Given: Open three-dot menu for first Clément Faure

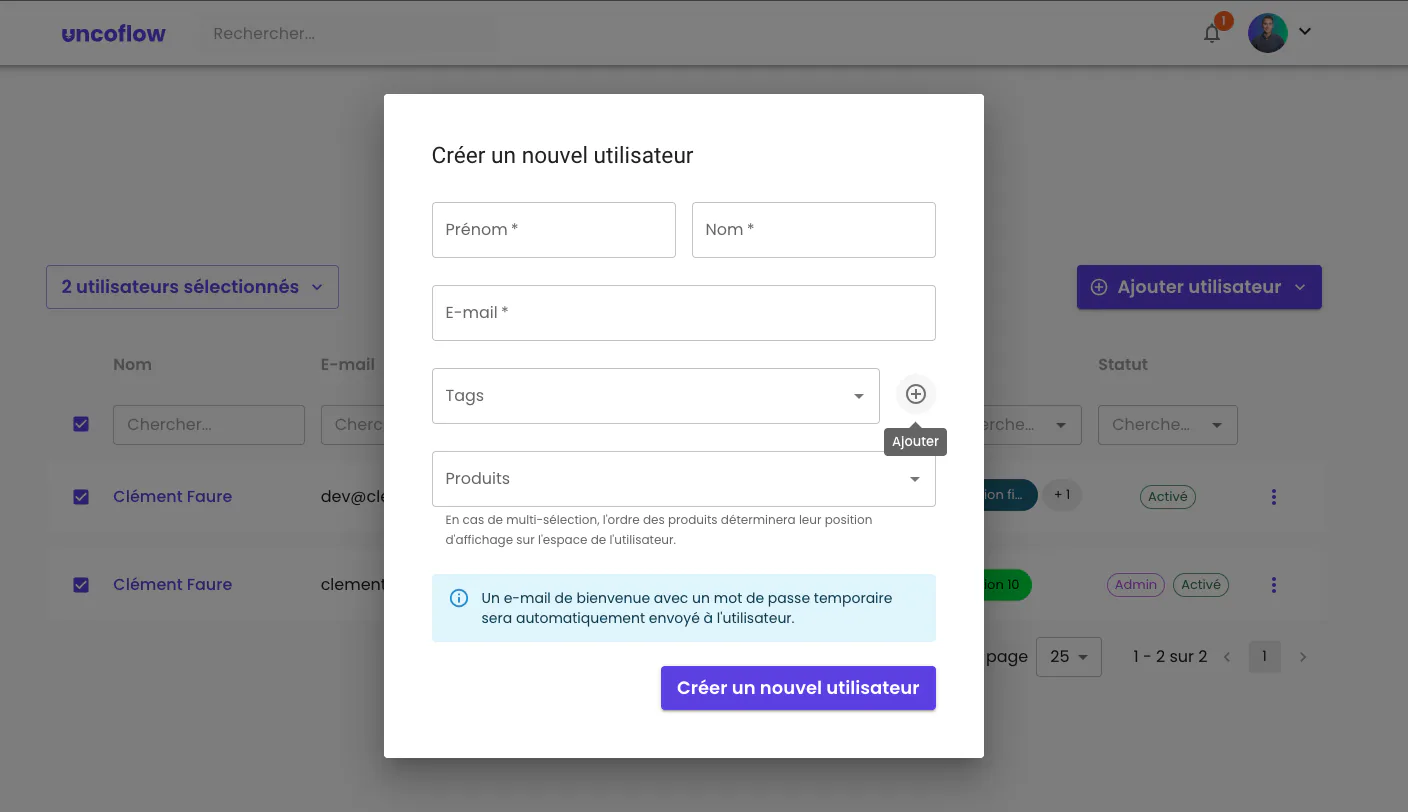Looking at the screenshot, I should click(x=1273, y=497).
